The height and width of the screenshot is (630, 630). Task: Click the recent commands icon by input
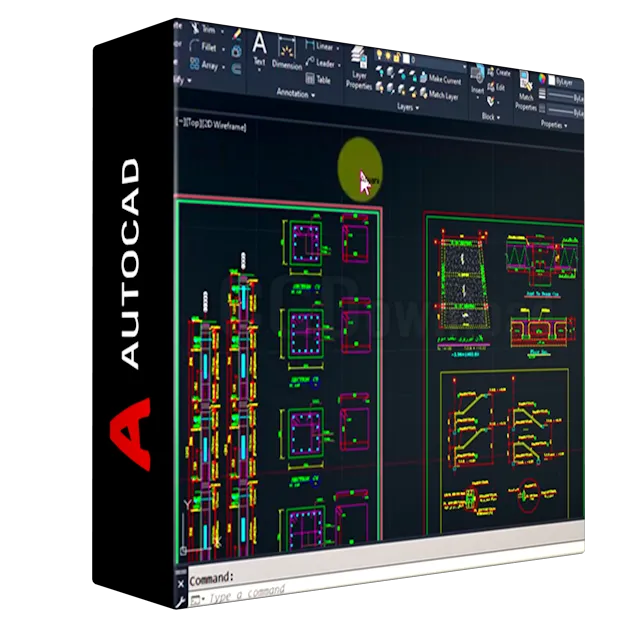pos(195,600)
